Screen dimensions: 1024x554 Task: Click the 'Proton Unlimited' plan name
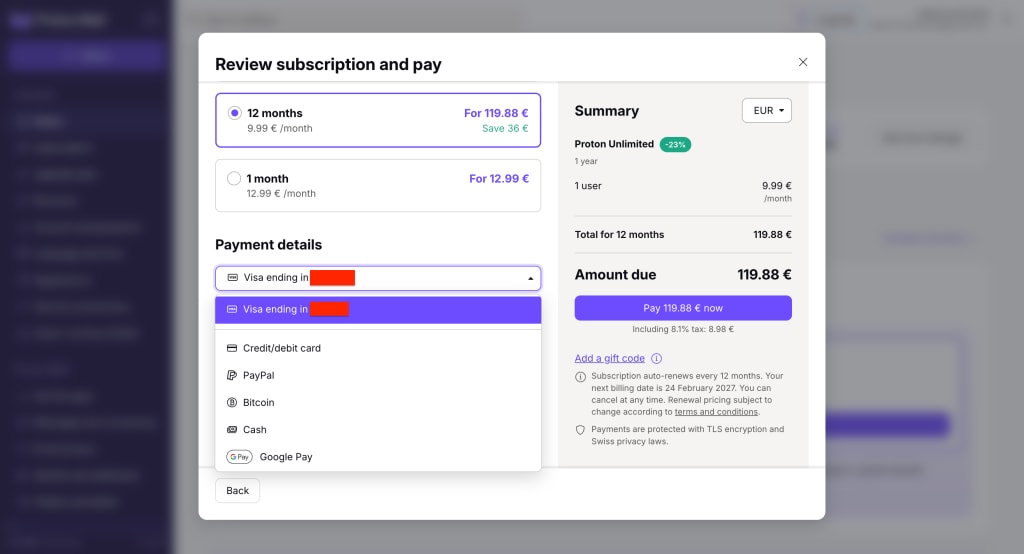[x=614, y=144]
